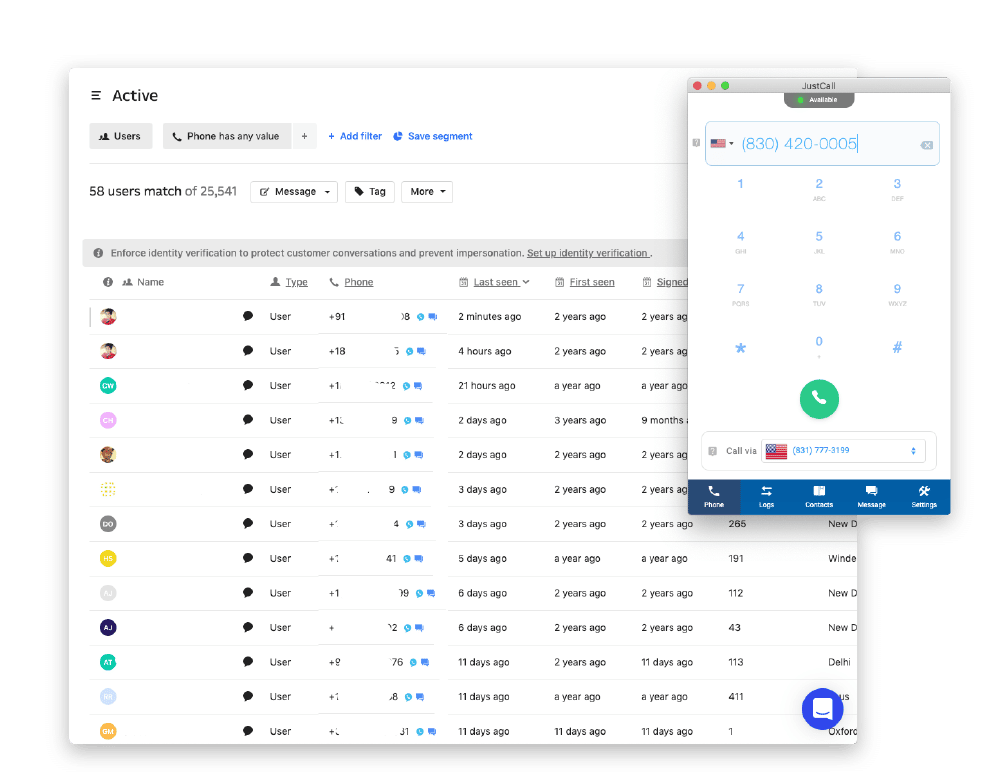Open the Intercom chat bubble
The height and width of the screenshot is (784, 1006).
coord(822,709)
